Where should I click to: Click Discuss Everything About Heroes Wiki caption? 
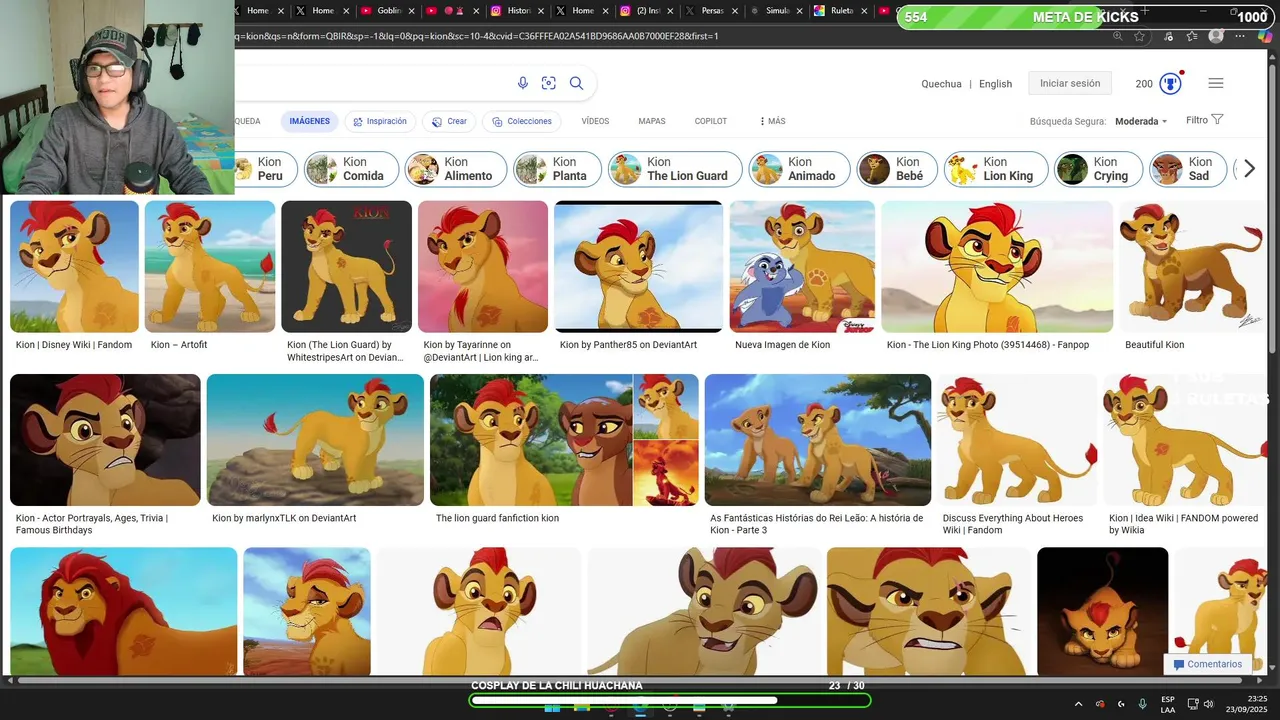coord(1013,524)
